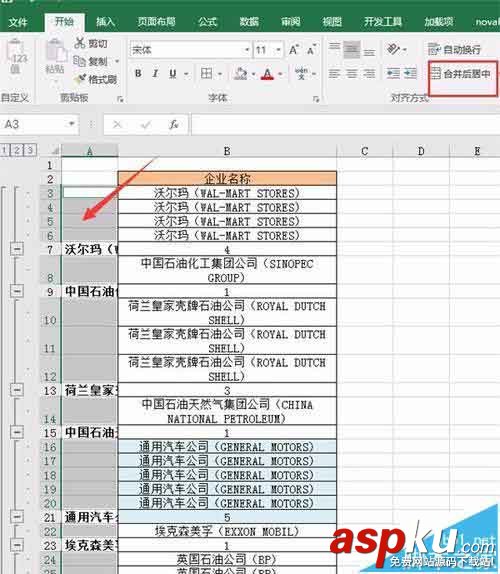Click the Center horizontally icon

pyautogui.click(x=352, y=74)
